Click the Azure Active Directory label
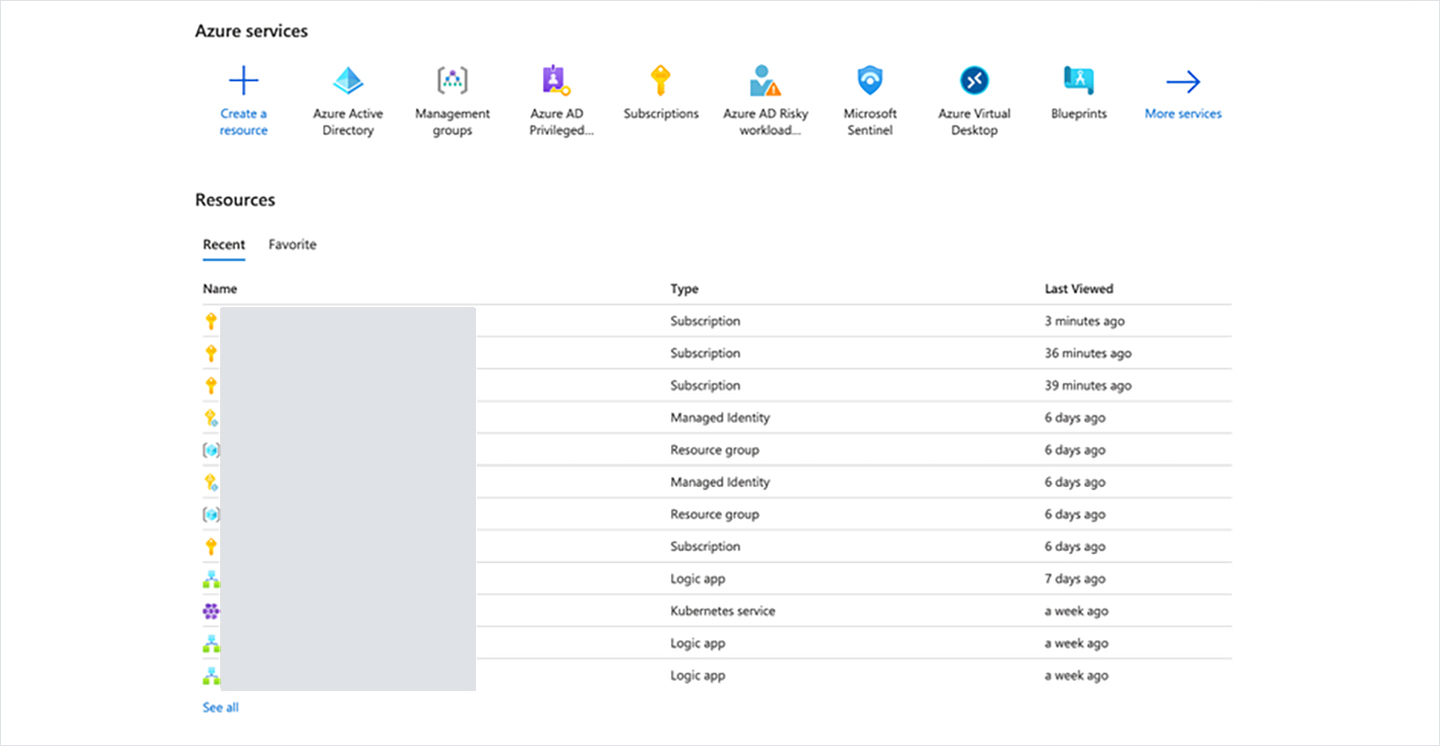The width and height of the screenshot is (1440, 746). pos(348,122)
